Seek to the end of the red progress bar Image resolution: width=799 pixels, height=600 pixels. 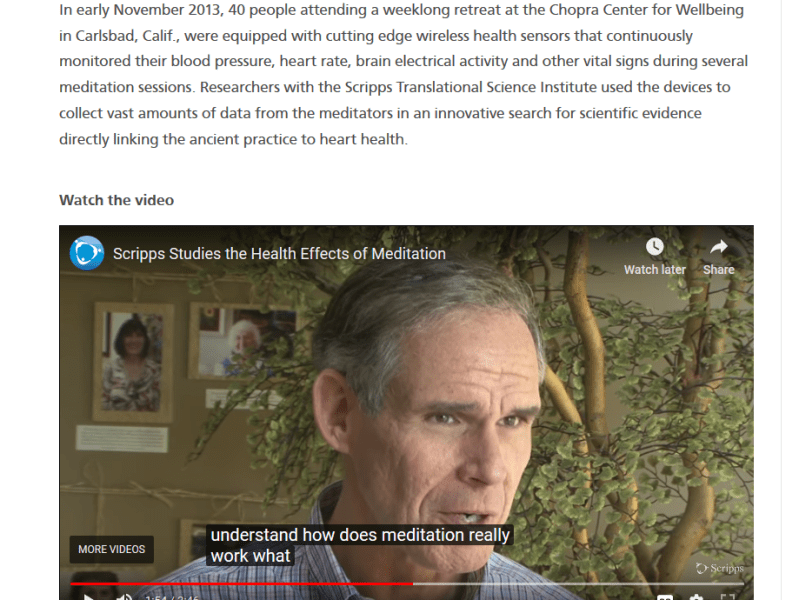click(413, 584)
